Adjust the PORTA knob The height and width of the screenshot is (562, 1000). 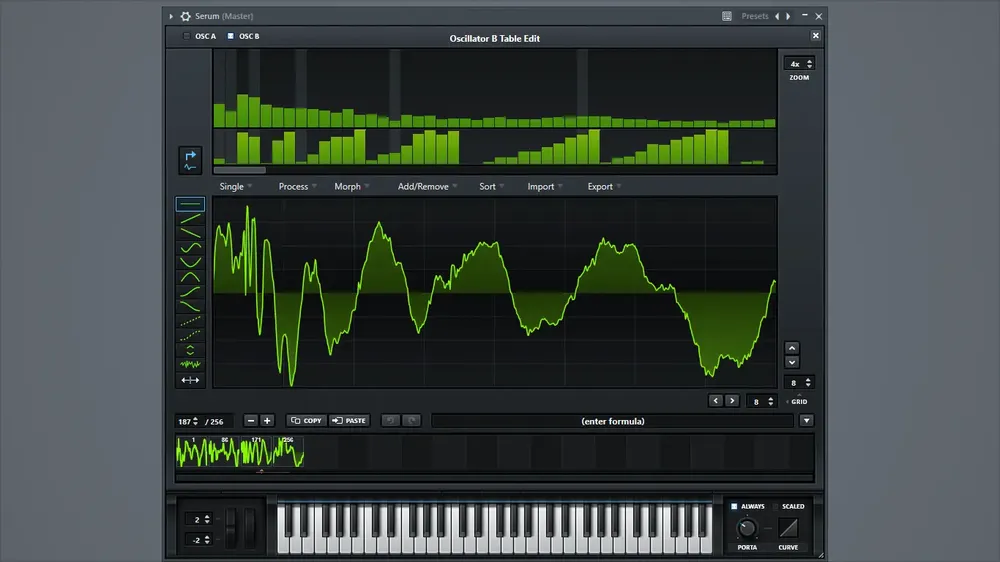(x=747, y=528)
